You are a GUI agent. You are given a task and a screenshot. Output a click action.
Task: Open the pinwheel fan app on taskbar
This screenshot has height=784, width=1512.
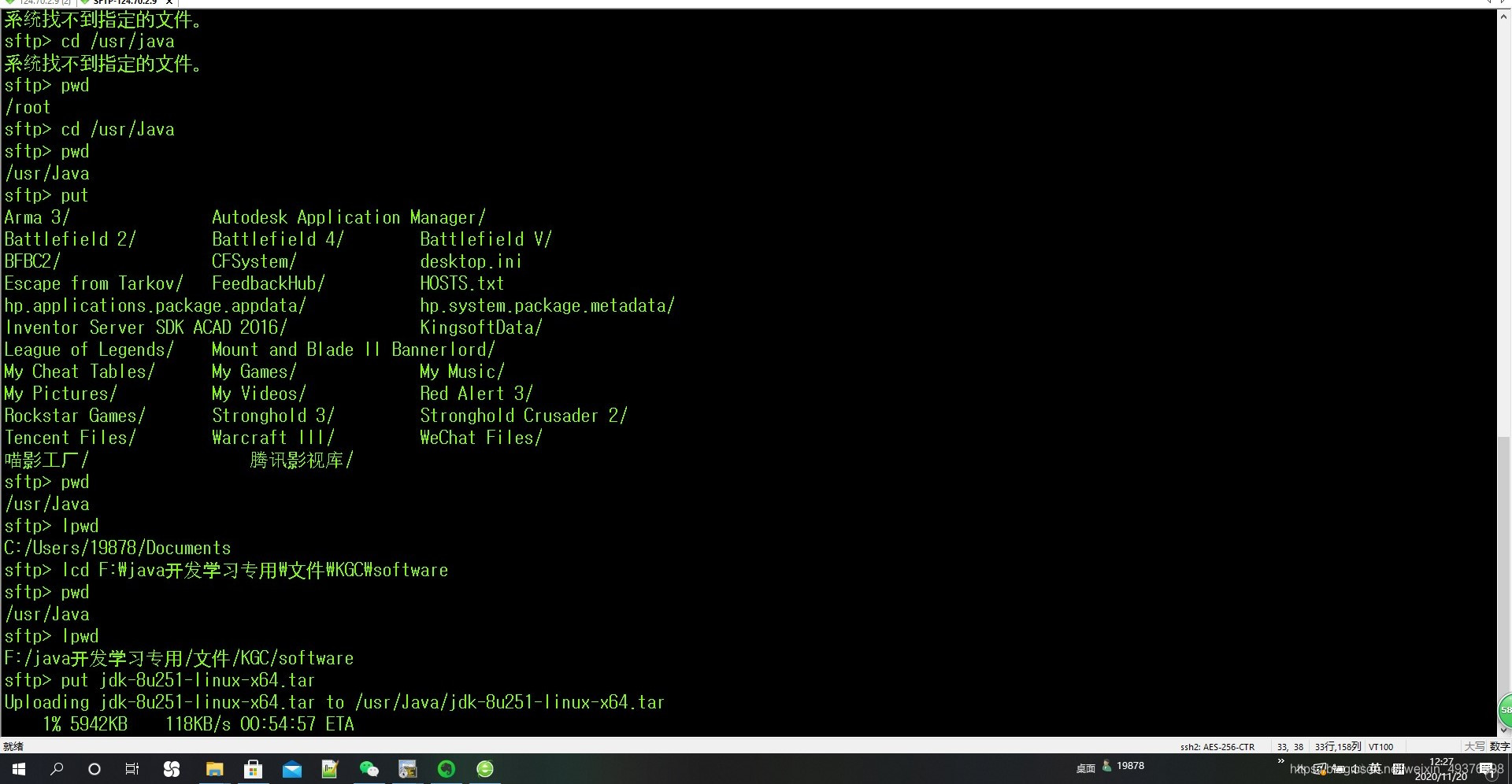click(x=172, y=769)
